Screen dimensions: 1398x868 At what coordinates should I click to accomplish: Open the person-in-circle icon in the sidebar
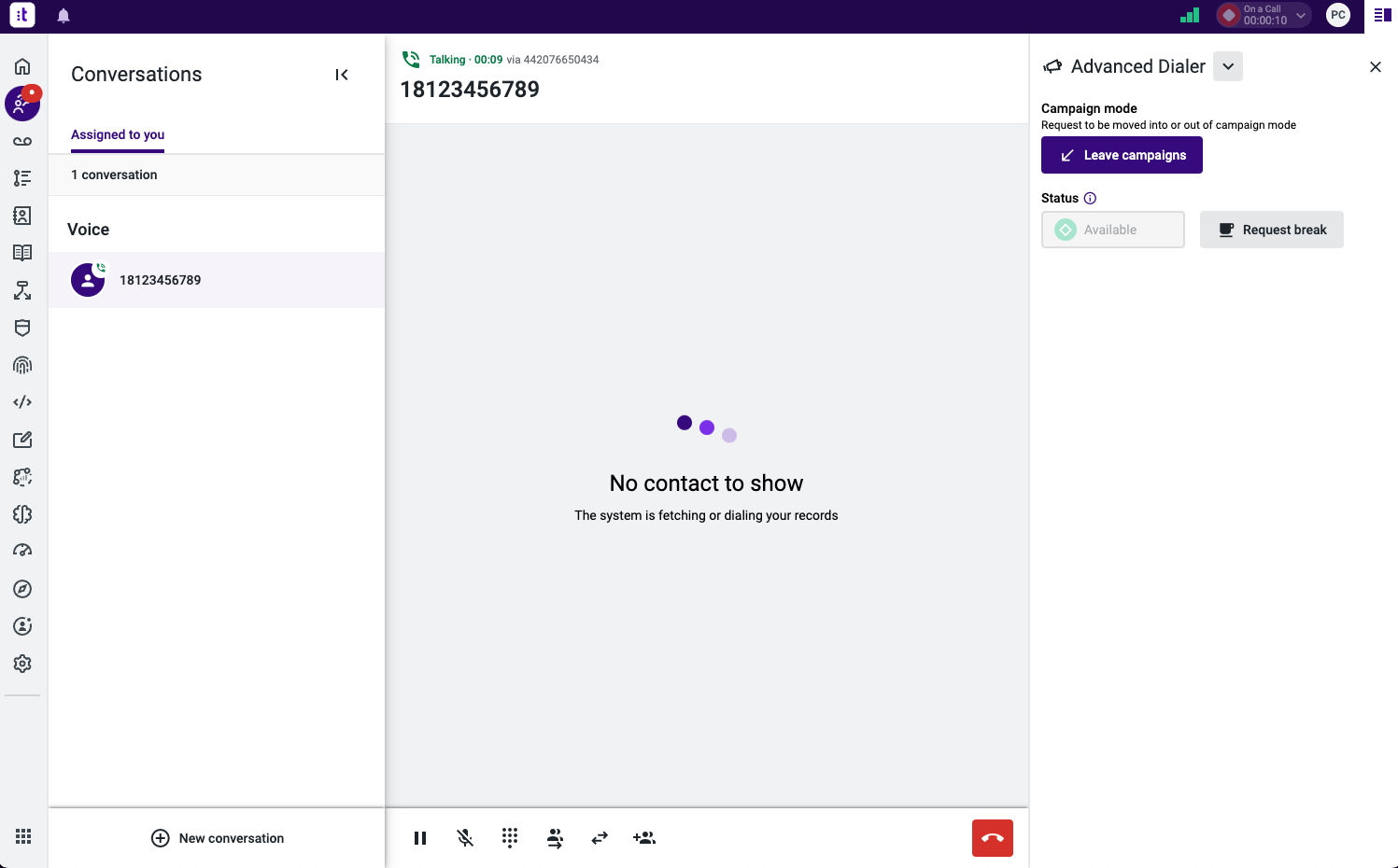(22, 626)
